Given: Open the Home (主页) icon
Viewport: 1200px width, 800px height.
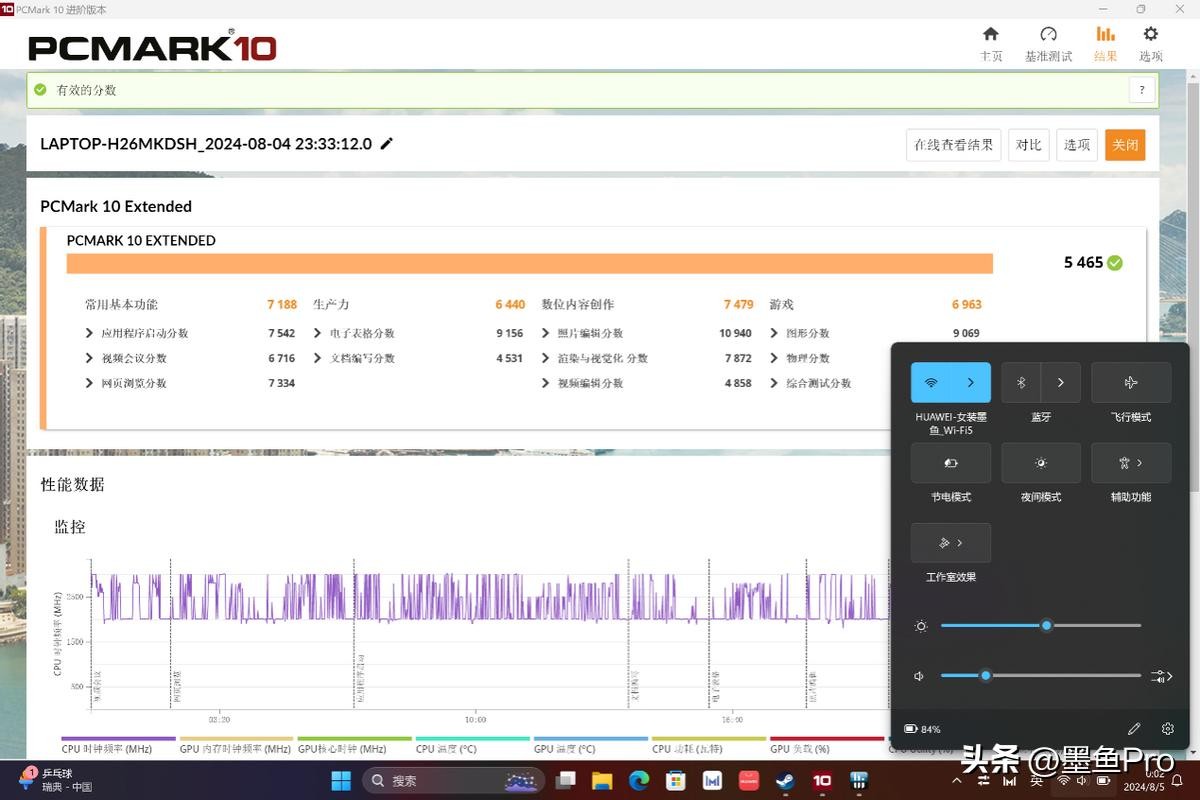Looking at the screenshot, I should click(990, 43).
